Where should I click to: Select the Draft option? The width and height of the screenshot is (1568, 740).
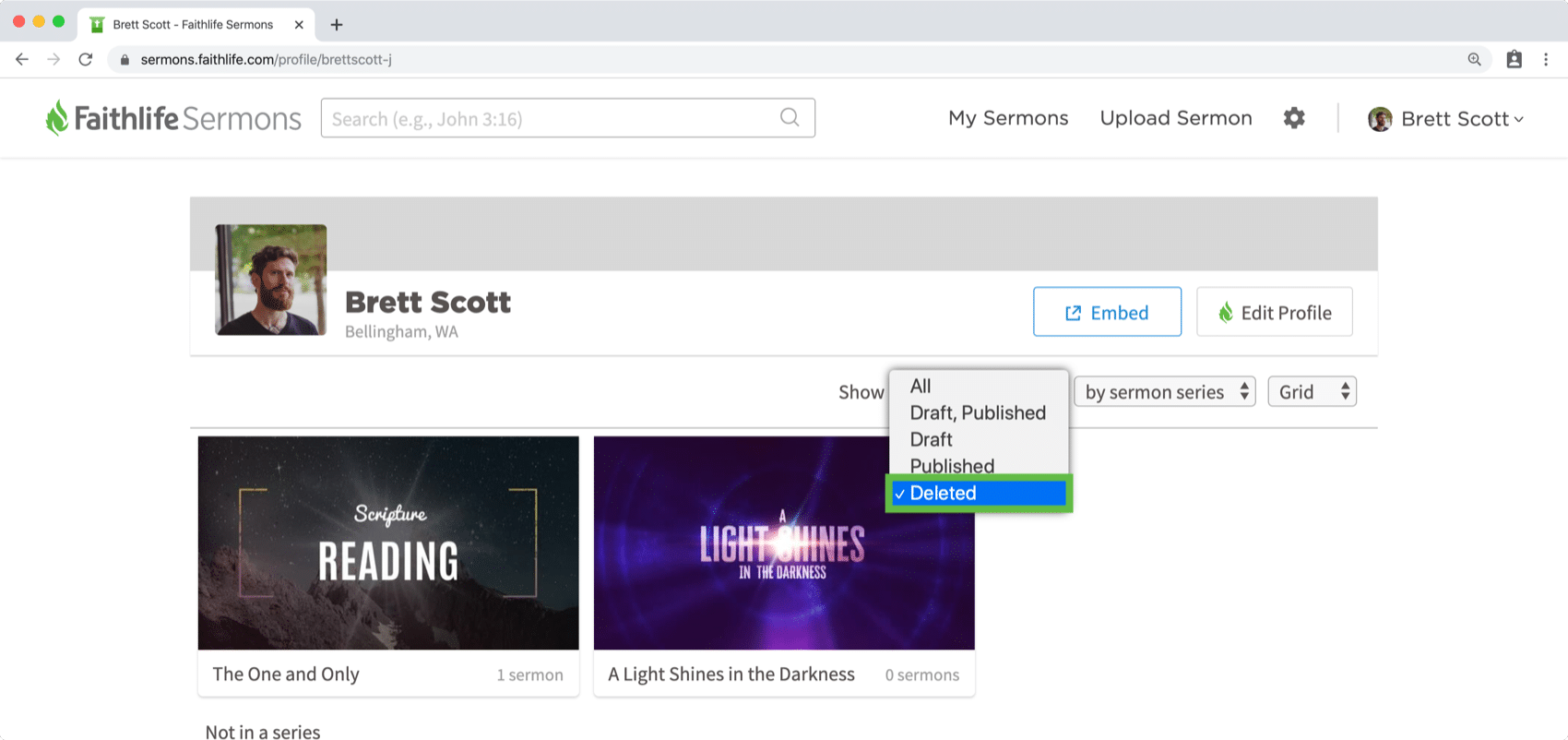pyautogui.click(x=979, y=439)
